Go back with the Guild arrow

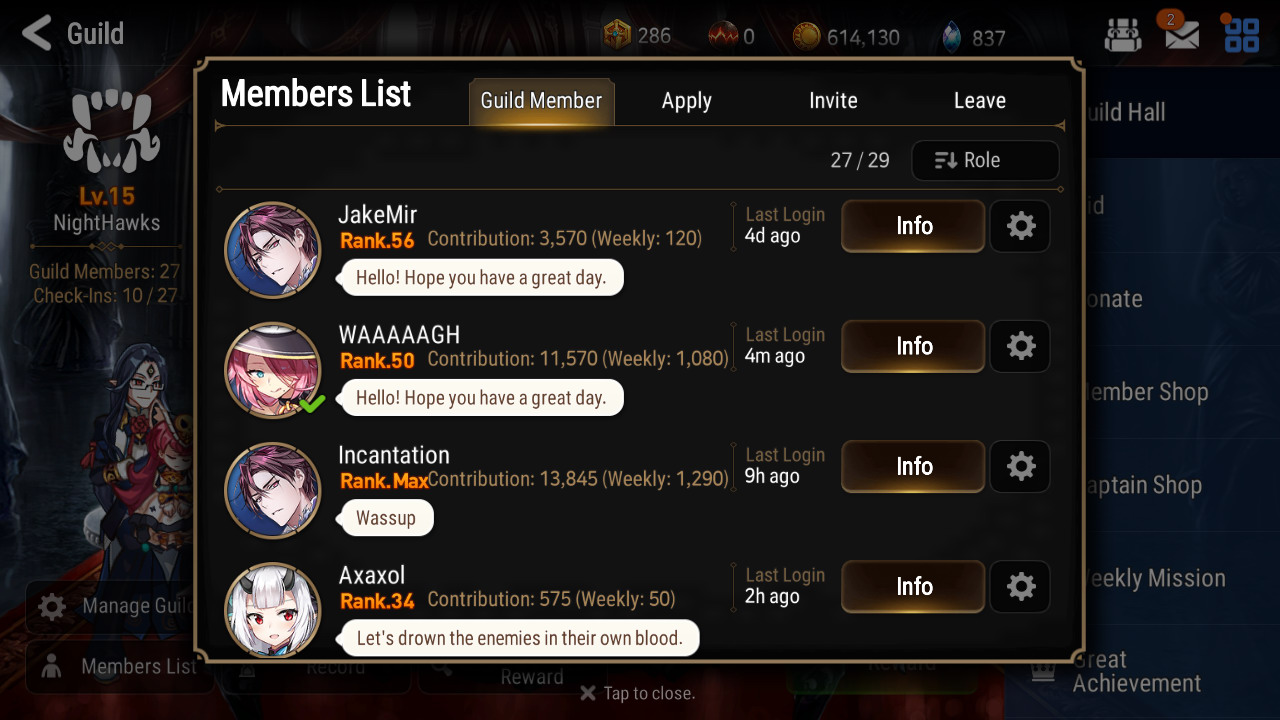[x=72, y=33]
